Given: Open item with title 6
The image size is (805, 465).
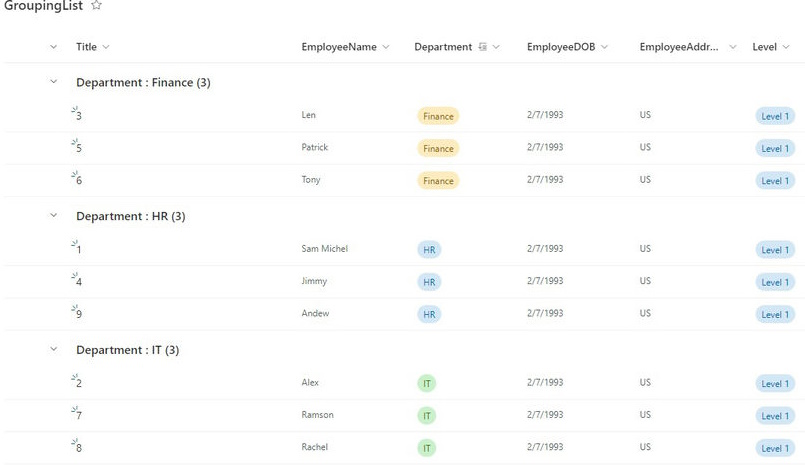Looking at the screenshot, I should coord(79,181).
